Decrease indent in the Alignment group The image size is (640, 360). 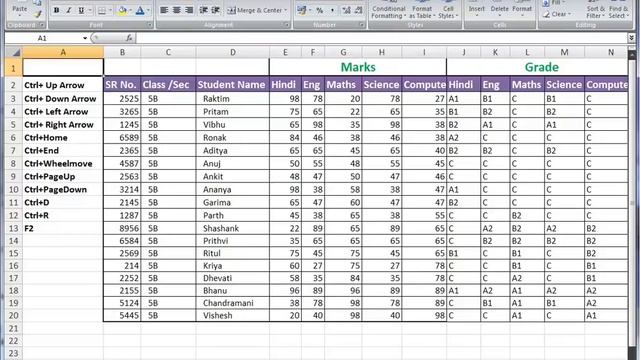point(203,10)
